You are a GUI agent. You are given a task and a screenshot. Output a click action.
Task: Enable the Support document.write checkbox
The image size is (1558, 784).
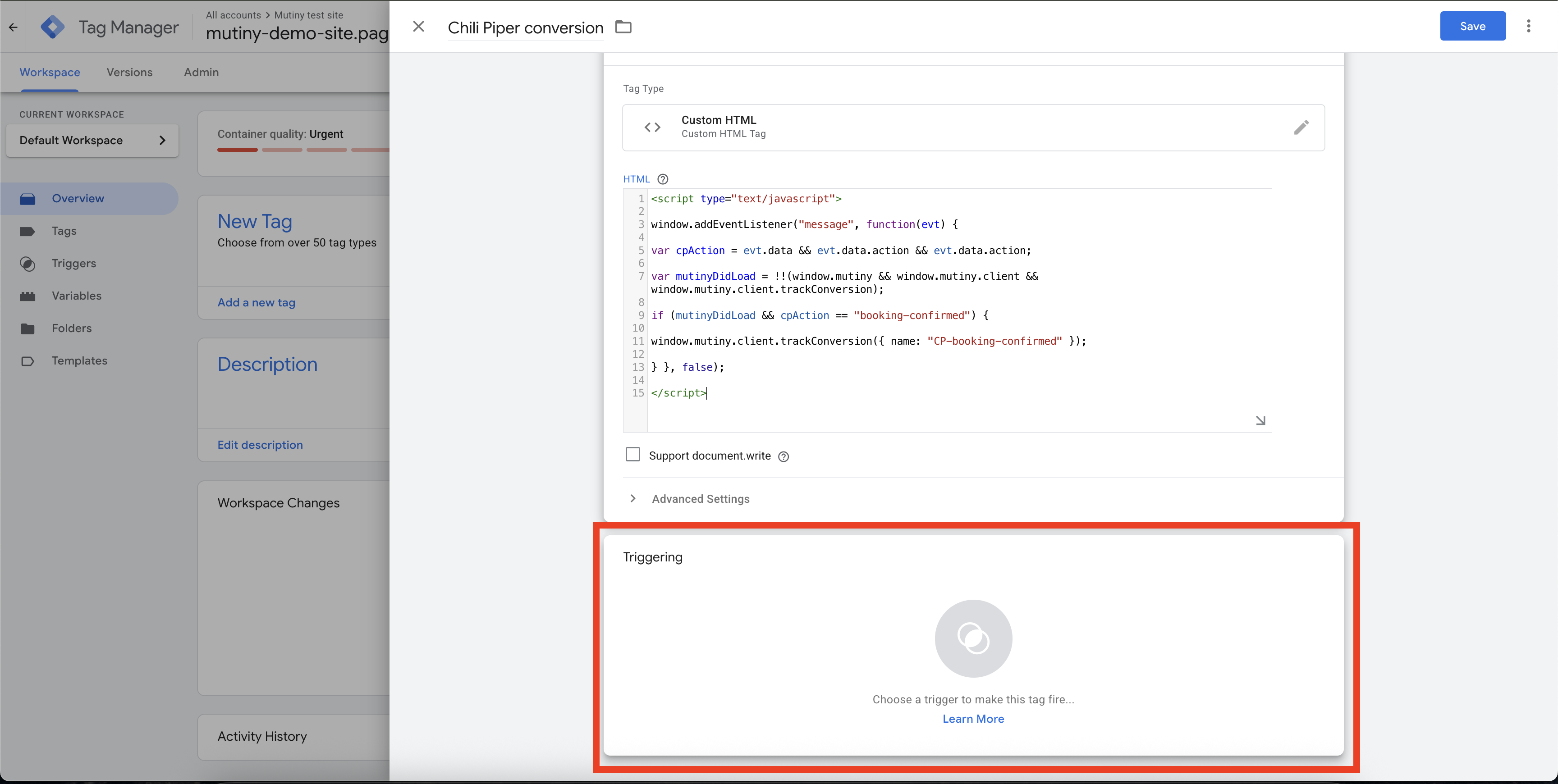point(632,454)
